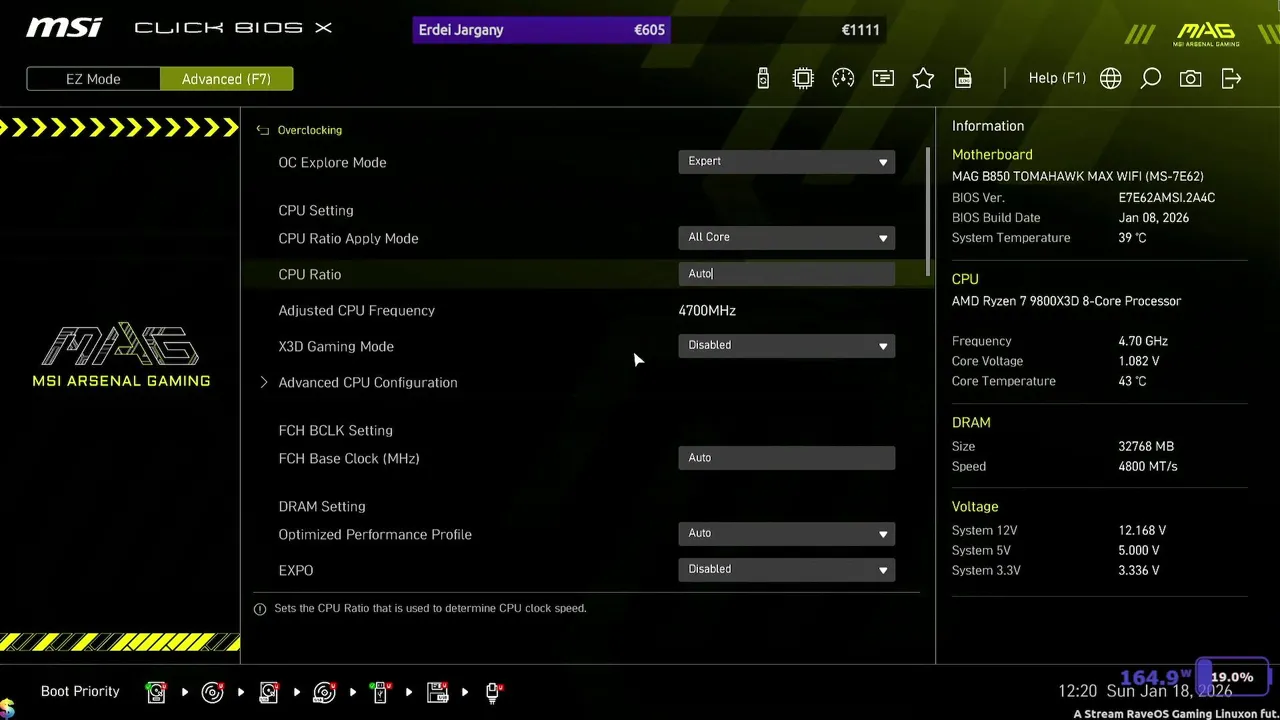
Task: Click the Boot Priority label
Action: click(x=80, y=691)
